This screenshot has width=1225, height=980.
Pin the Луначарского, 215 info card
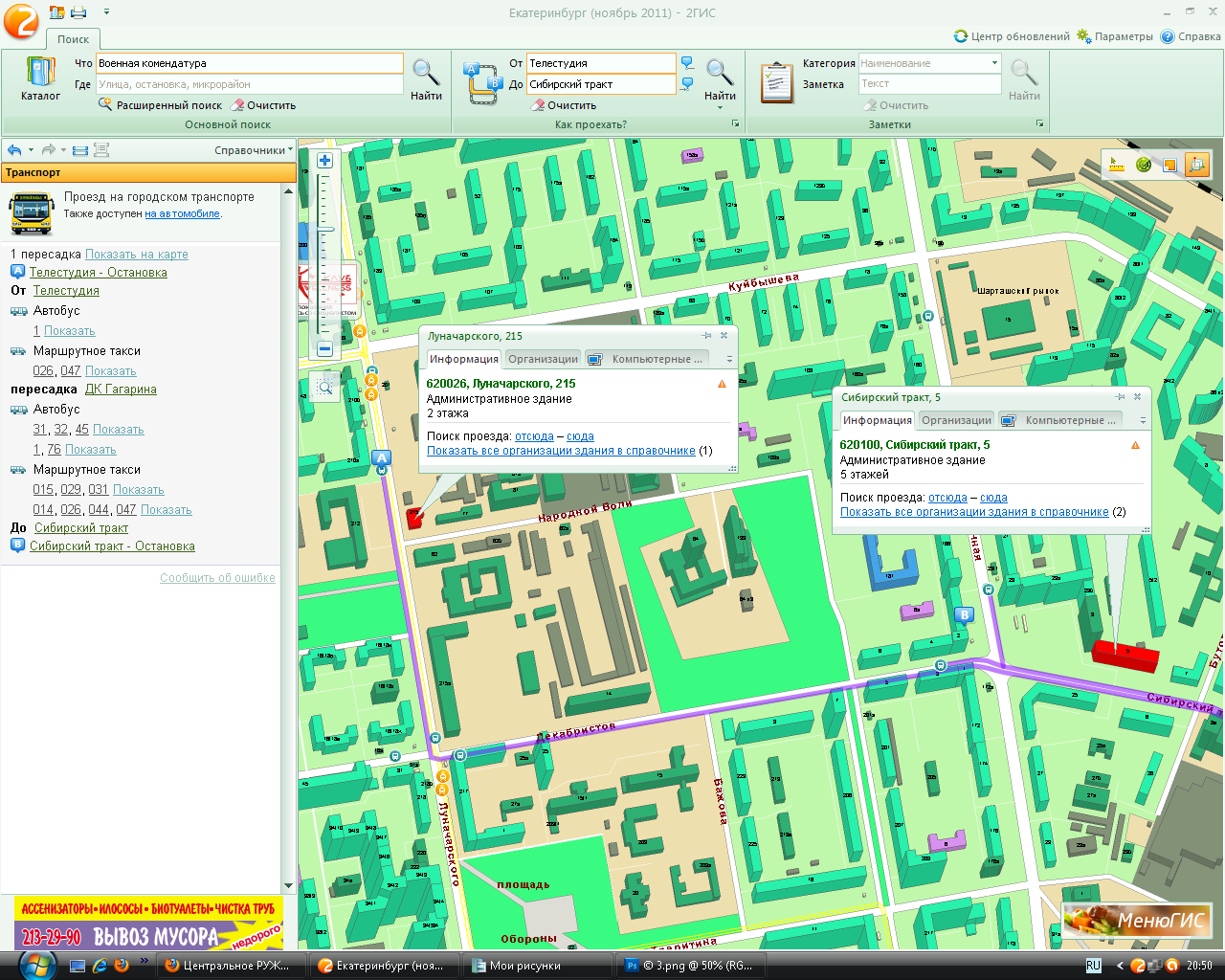click(706, 336)
